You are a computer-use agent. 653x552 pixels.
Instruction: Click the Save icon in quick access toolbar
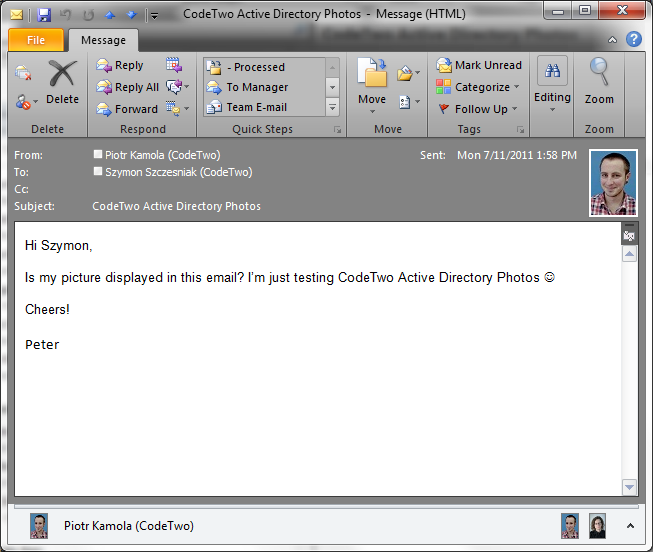[x=44, y=15]
